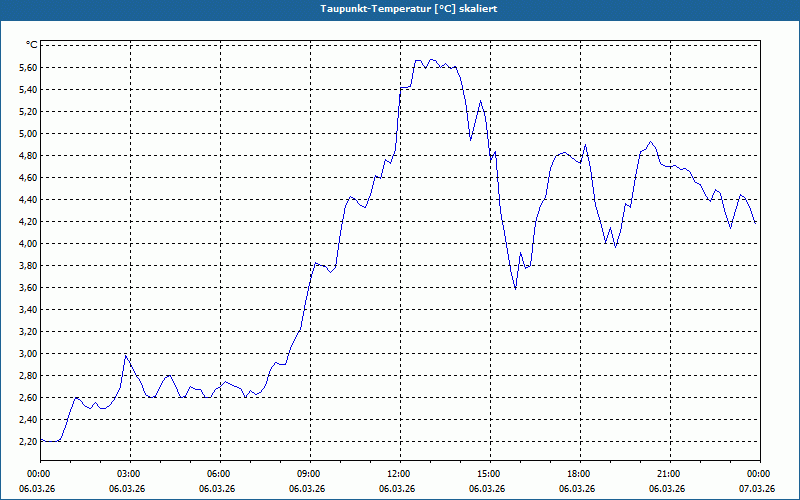Click the °C unit label on the y-axis
This screenshot has height=500, width=800.
(32, 45)
